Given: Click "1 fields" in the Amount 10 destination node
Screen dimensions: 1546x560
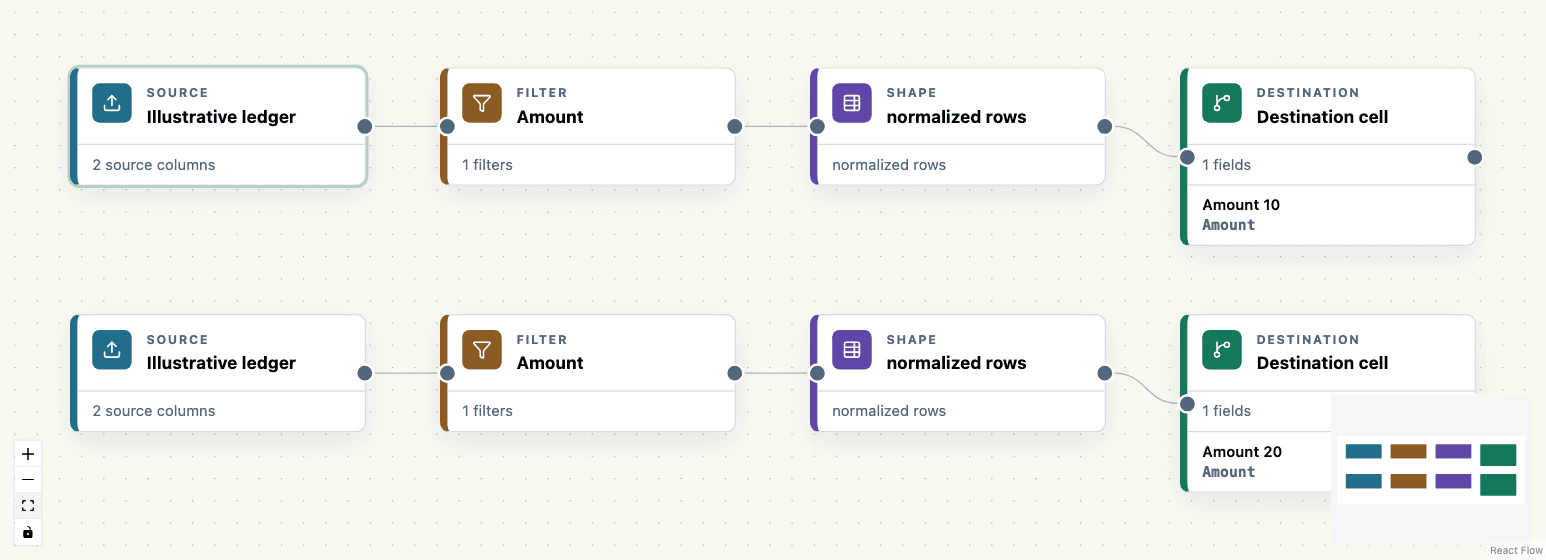Looking at the screenshot, I should 1226,165.
